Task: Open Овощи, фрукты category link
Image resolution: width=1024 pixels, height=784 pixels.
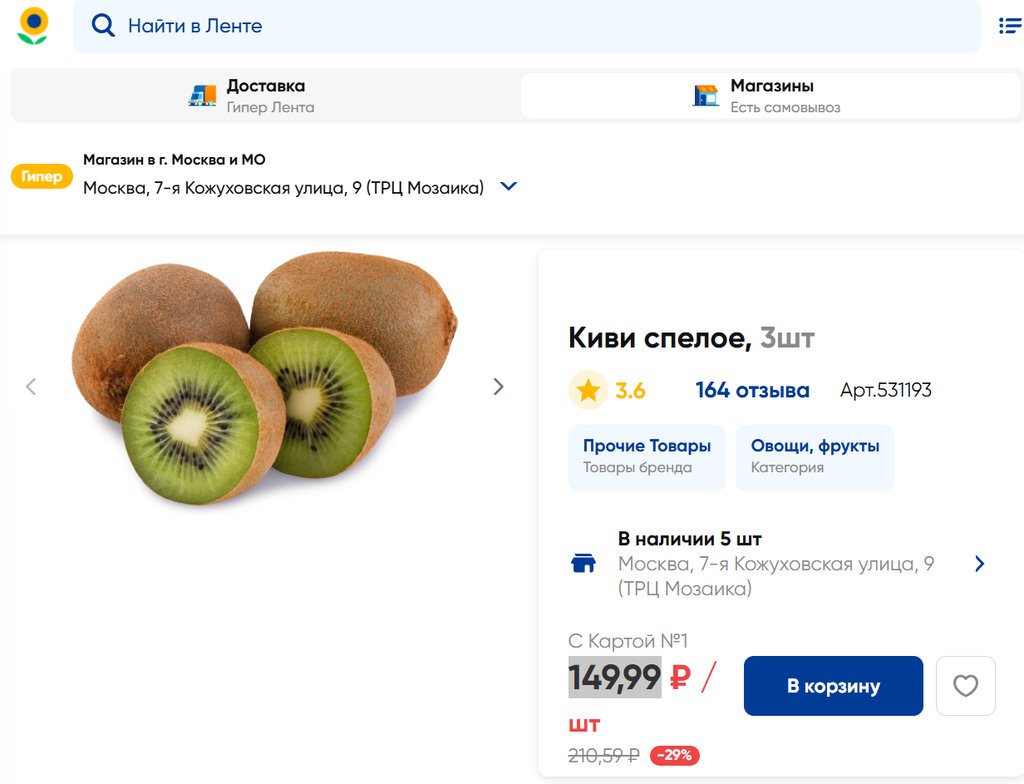Action: 815,456
